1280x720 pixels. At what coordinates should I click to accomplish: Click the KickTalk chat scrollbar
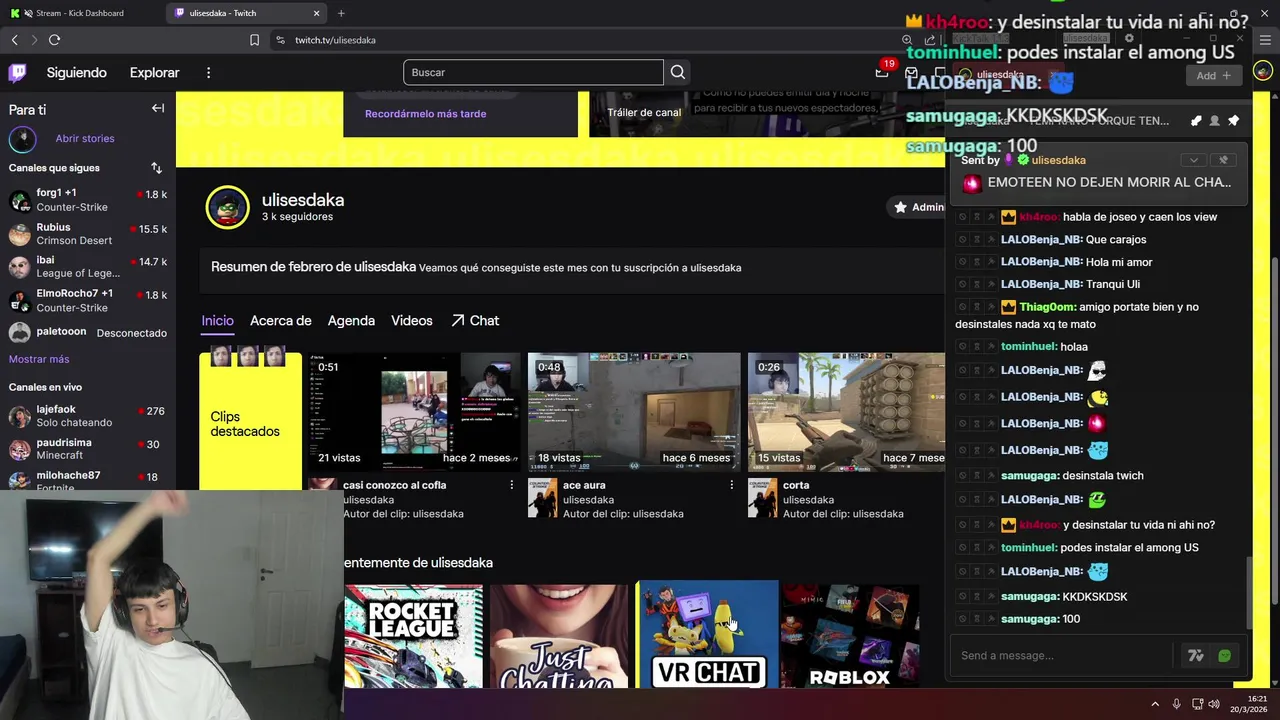point(1248,592)
